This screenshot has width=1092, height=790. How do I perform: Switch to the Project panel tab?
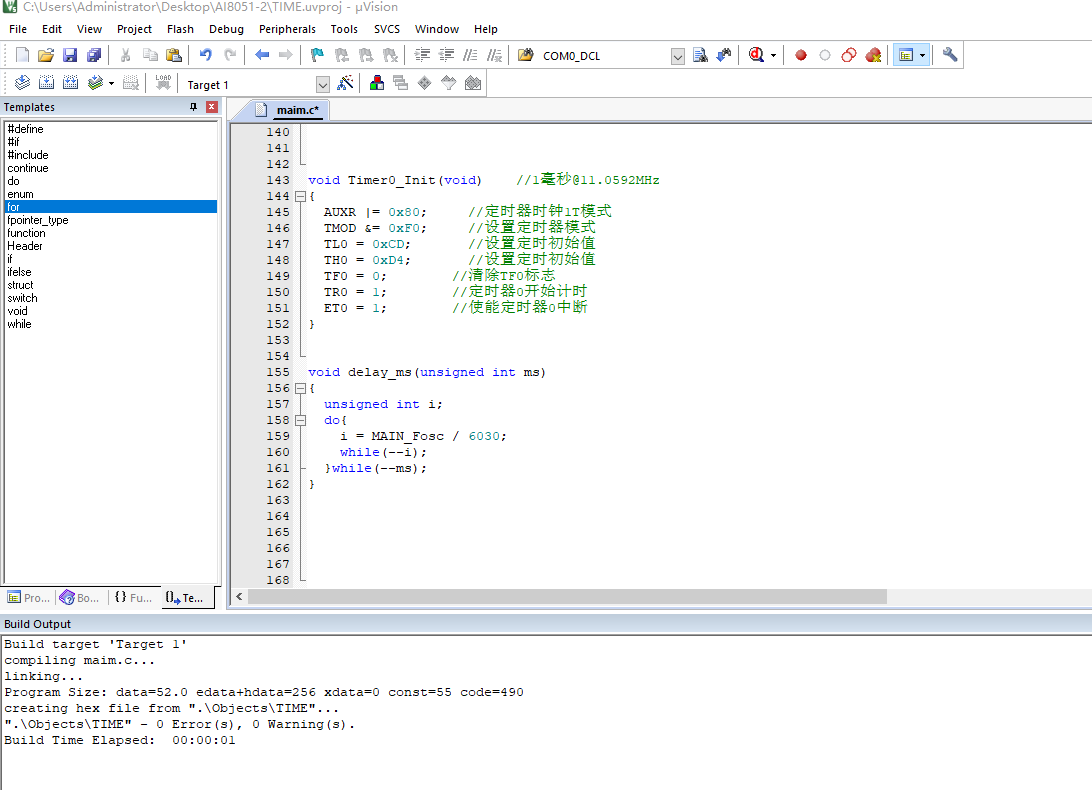29,598
